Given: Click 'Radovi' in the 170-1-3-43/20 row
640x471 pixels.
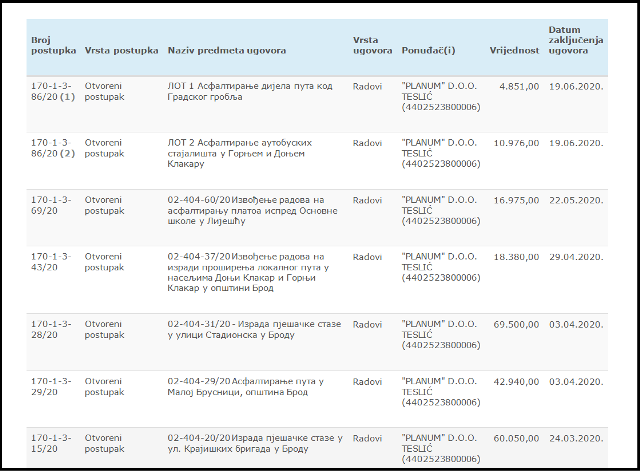Looking at the screenshot, I should click(x=367, y=257).
